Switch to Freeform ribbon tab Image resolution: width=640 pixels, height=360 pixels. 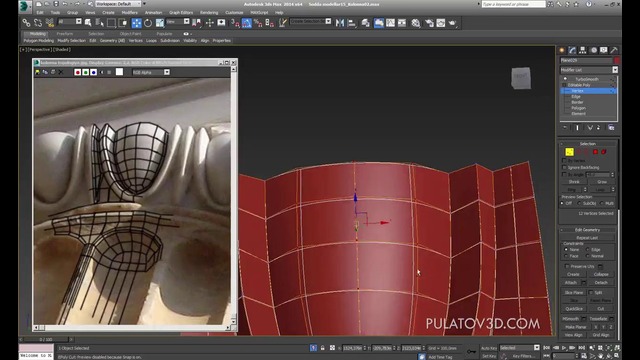point(64,34)
